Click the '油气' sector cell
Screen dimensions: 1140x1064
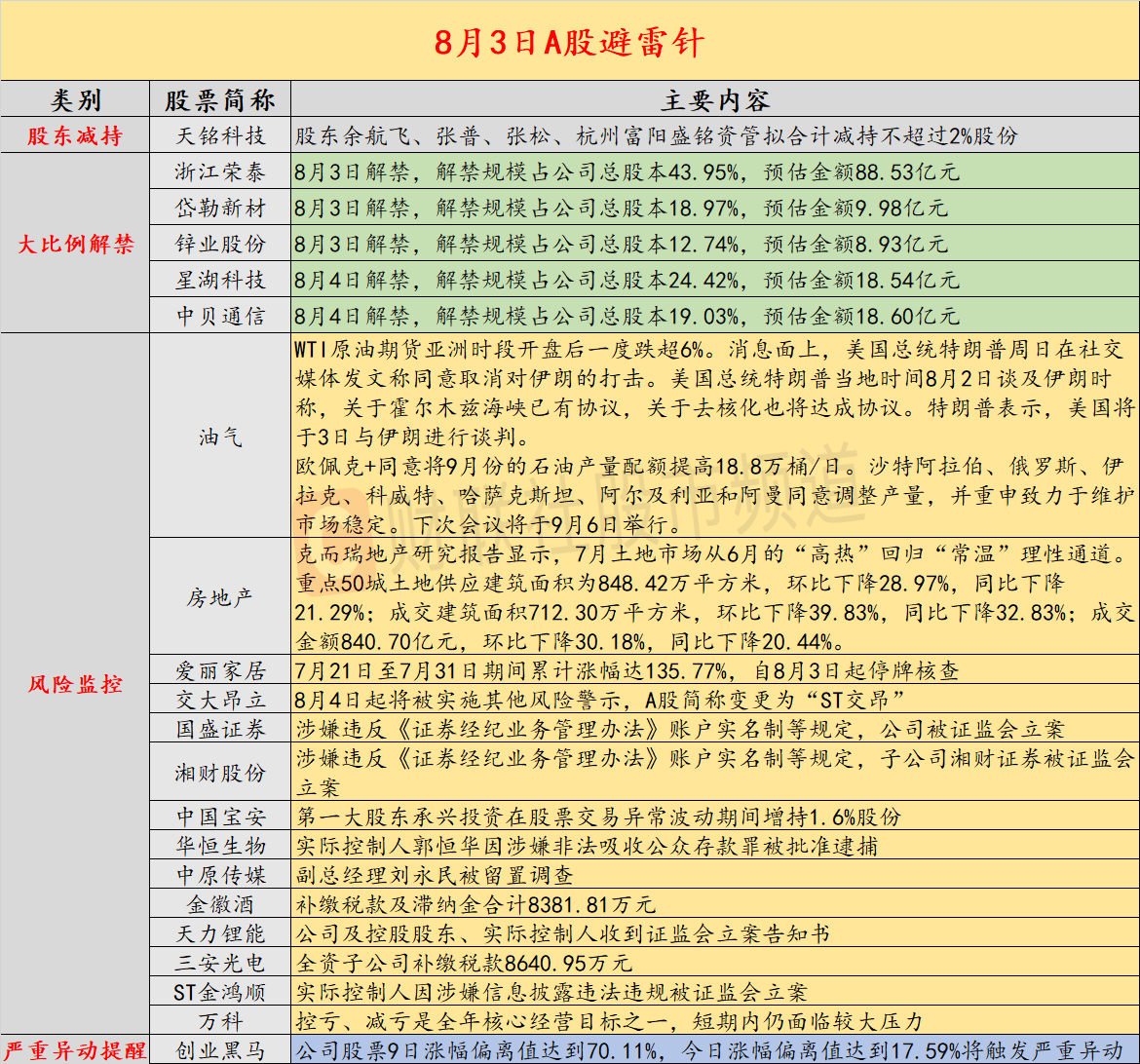(x=220, y=437)
